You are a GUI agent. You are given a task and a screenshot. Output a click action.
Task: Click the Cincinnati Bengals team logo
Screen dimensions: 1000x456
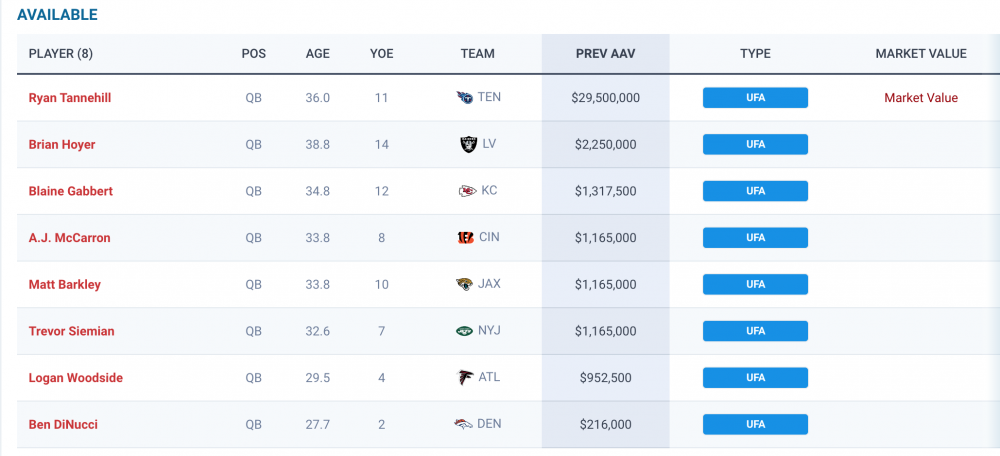click(x=464, y=238)
